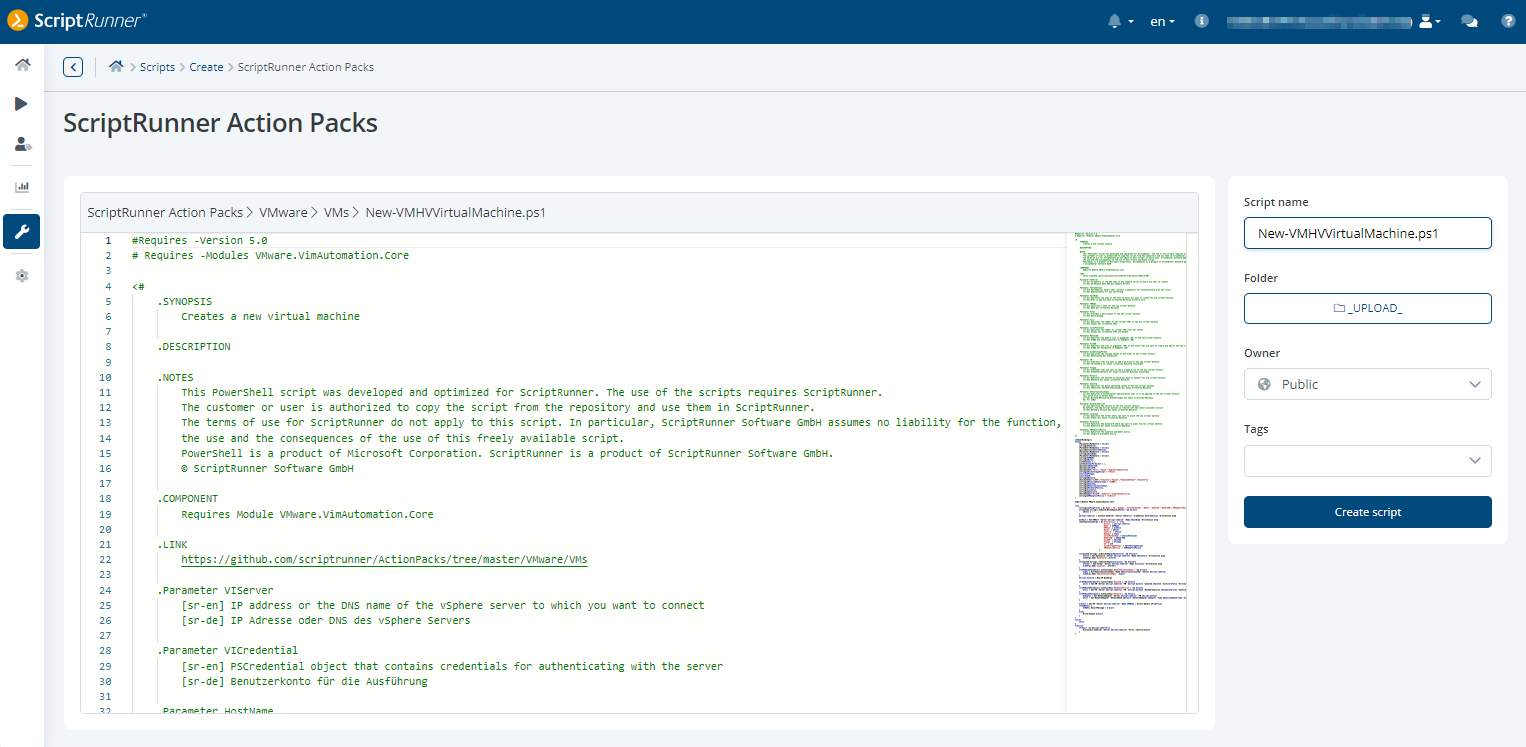Open the settings gear in sidebar
The image size is (1526, 747).
[22, 275]
